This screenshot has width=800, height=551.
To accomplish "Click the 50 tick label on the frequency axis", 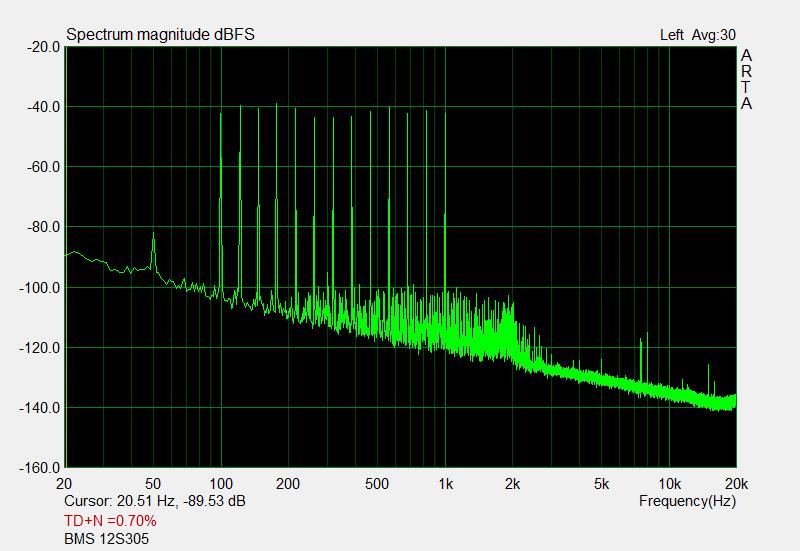I will point(154,484).
